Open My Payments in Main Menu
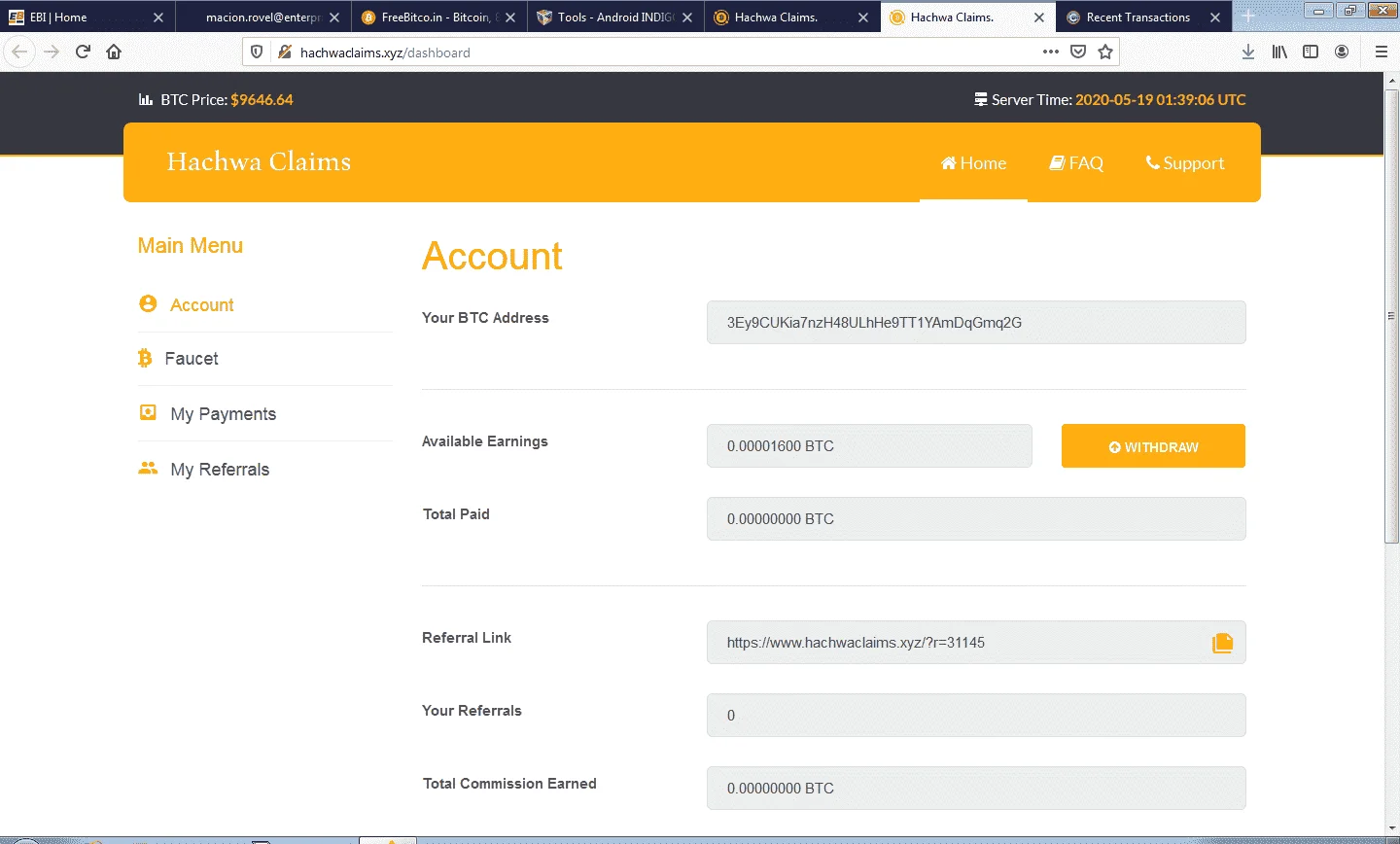This screenshot has width=1400, height=844. 223,414
